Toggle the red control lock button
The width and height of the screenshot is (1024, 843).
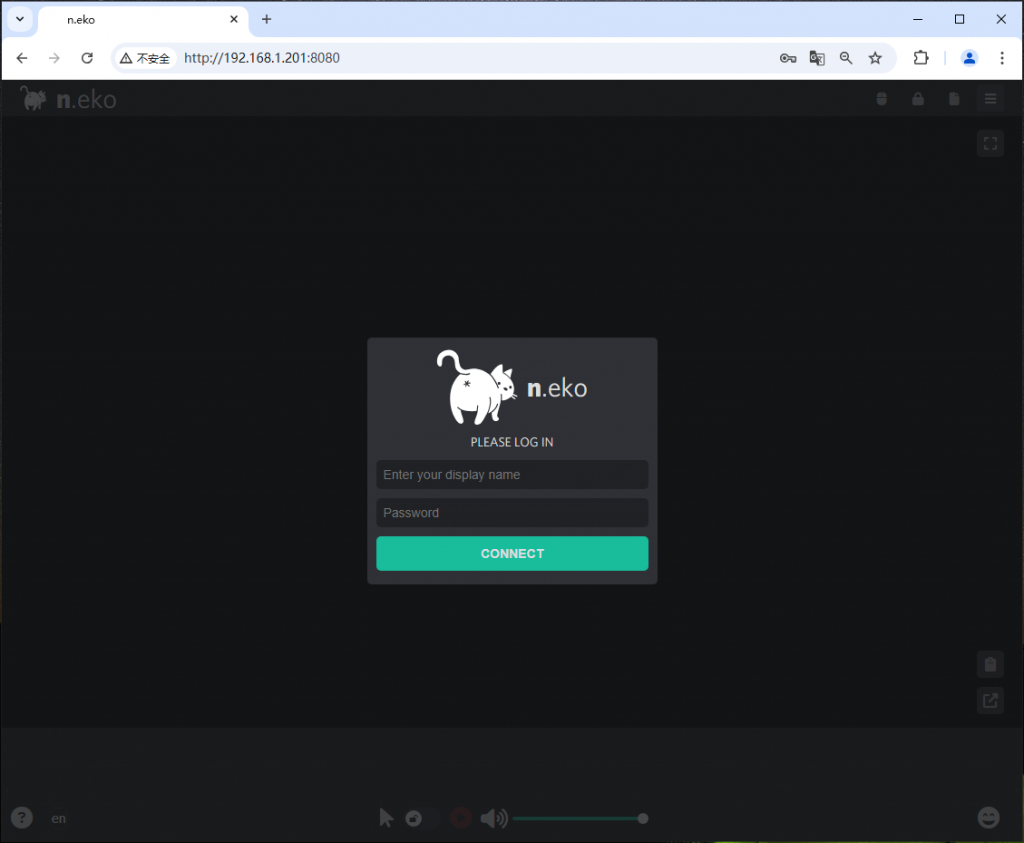[x=460, y=818]
